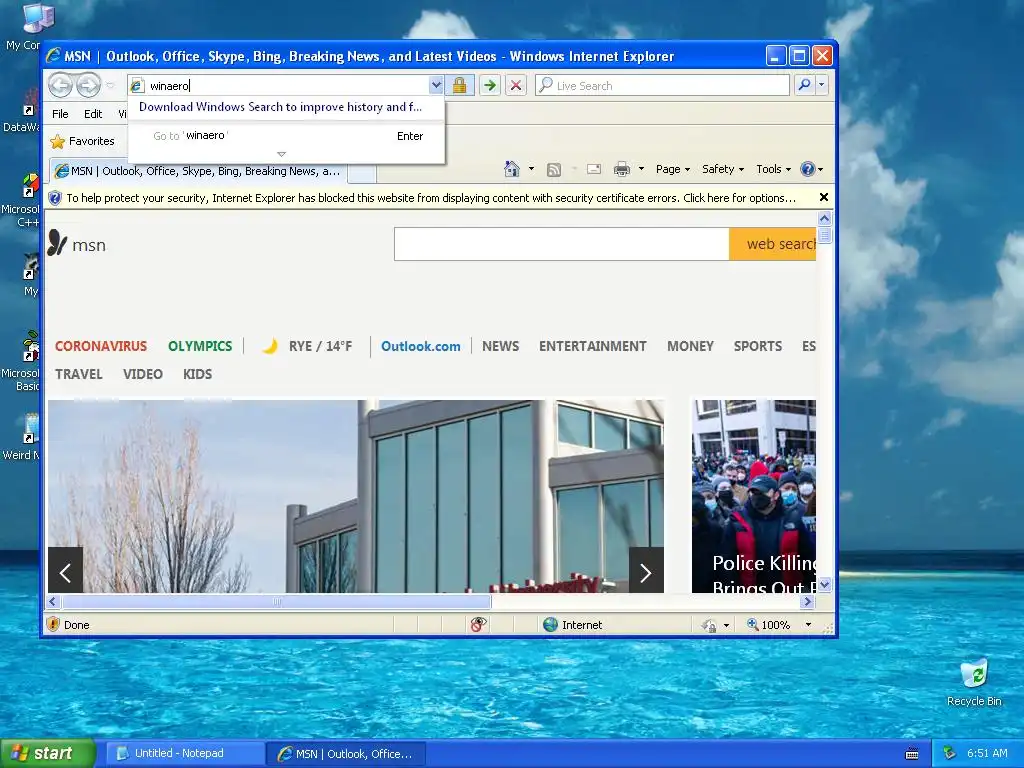Click the RSS feeds icon

click(x=554, y=170)
